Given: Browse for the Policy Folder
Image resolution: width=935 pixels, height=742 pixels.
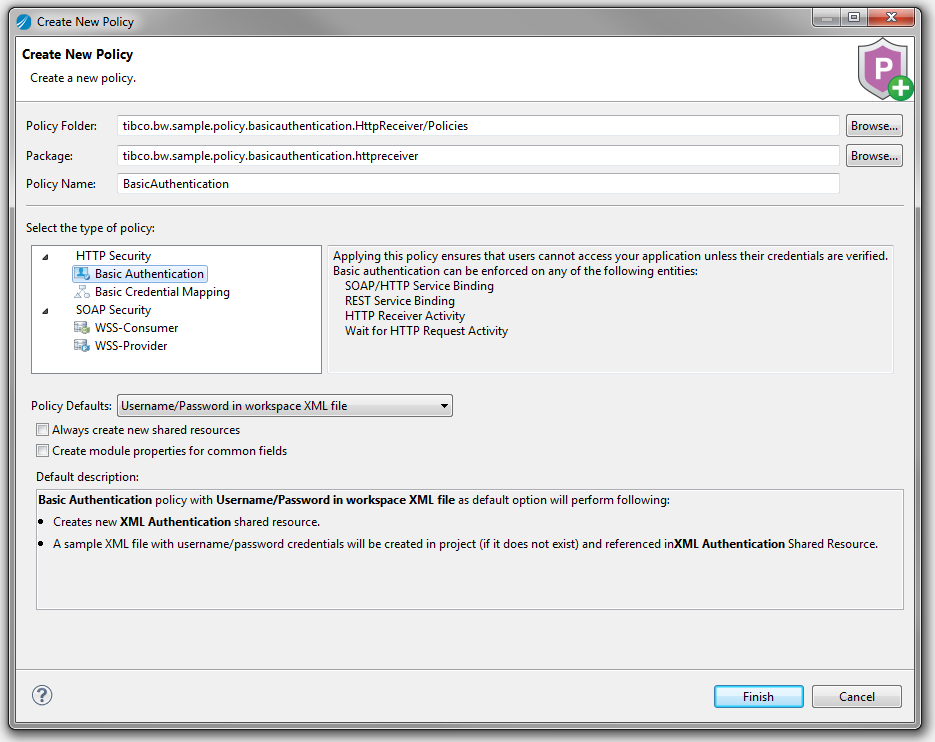Looking at the screenshot, I should tap(874, 126).
